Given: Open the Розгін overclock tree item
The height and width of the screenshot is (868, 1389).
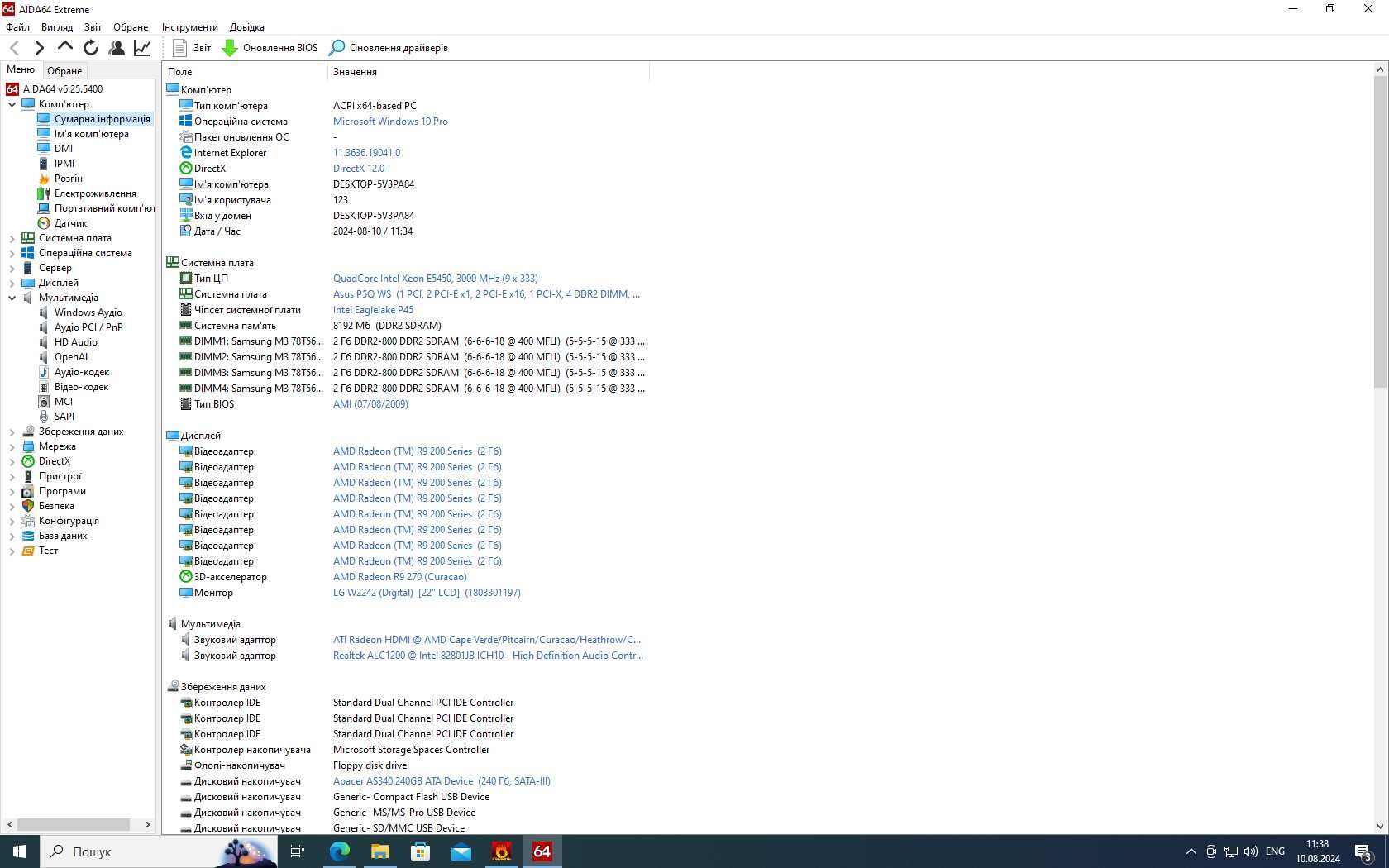Looking at the screenshot, I should [68, 179].
